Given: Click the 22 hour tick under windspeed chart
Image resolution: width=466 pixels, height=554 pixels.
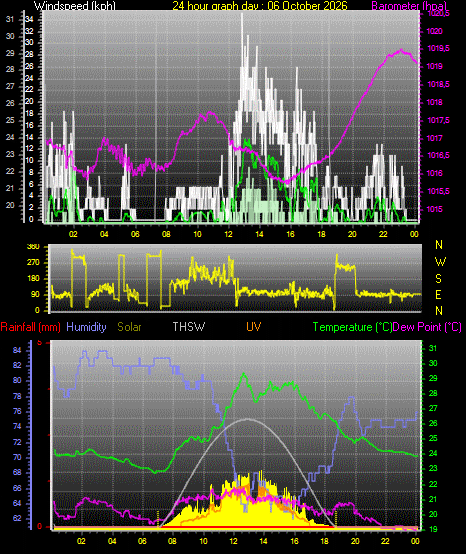Looking at the screenshot, I should coord(383,234).
